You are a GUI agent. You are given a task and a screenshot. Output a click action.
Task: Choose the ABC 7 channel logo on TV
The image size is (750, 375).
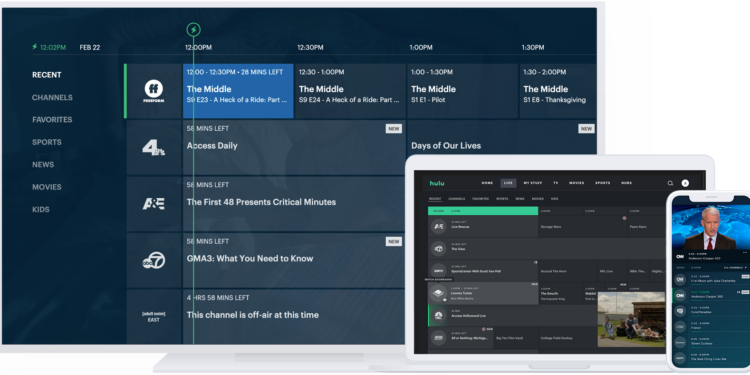(x=154, y=260)
